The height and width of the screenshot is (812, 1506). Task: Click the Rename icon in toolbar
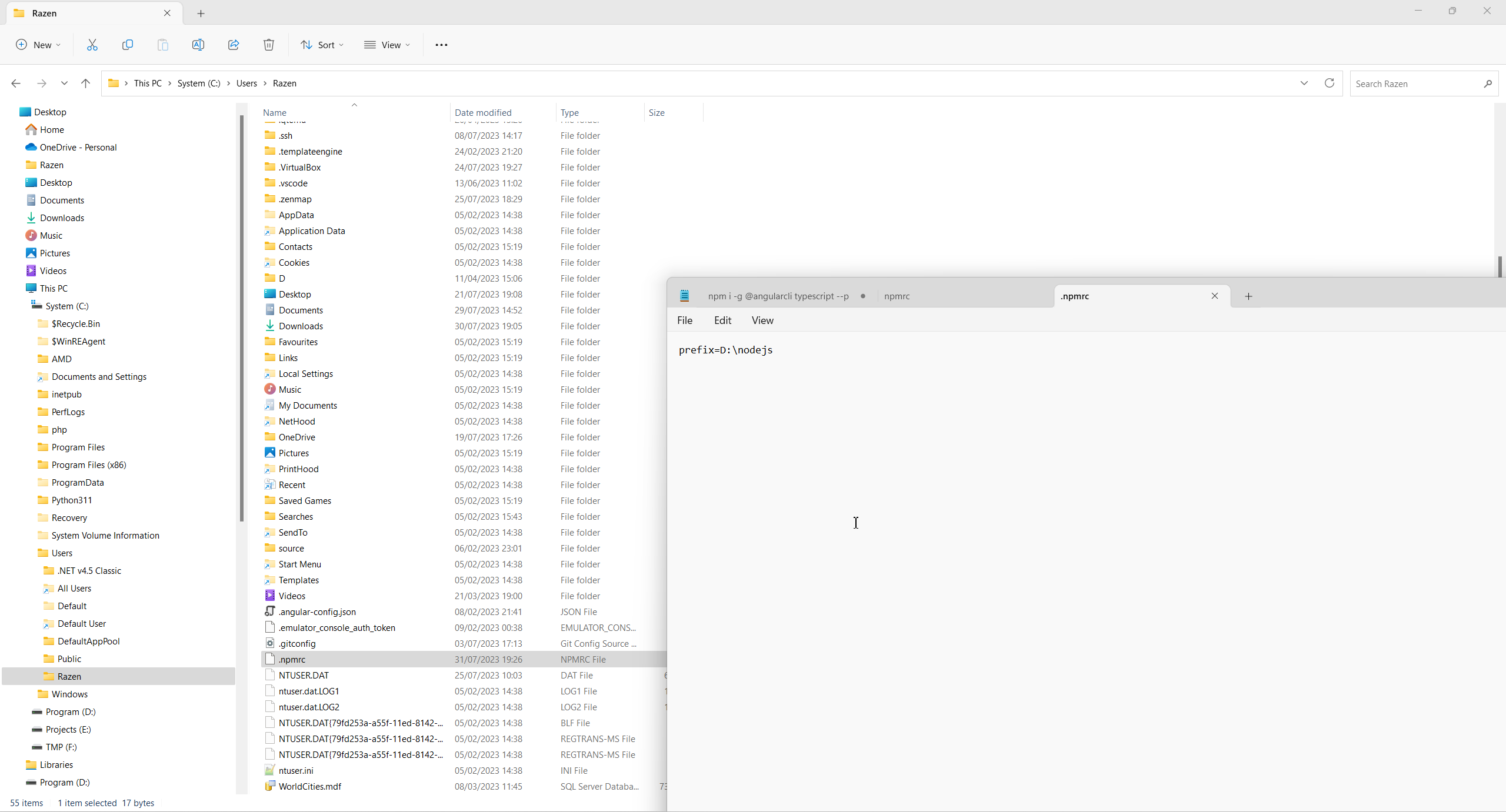point(198,45)
